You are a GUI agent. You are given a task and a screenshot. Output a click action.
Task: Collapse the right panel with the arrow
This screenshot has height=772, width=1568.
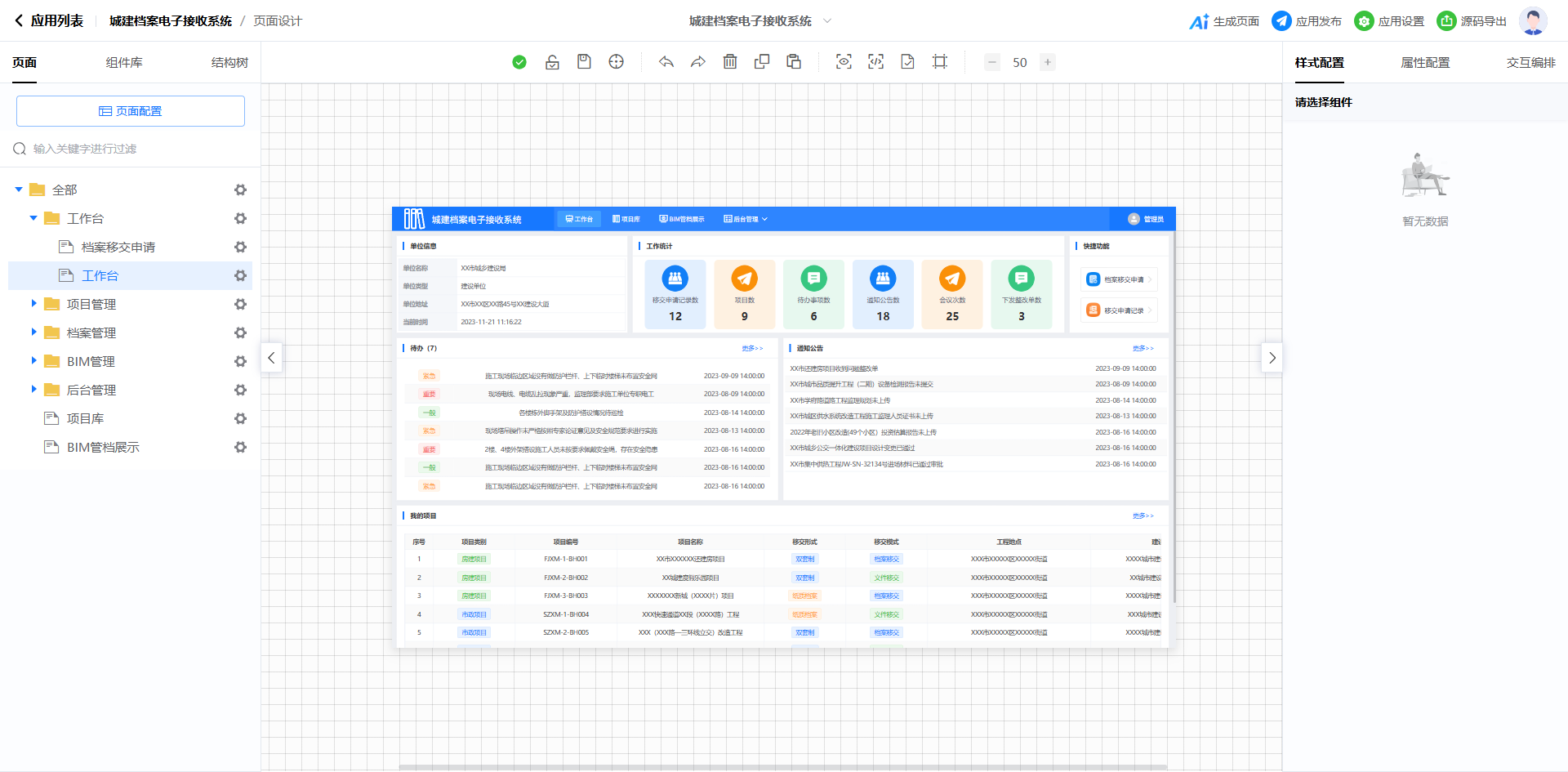1272,358
